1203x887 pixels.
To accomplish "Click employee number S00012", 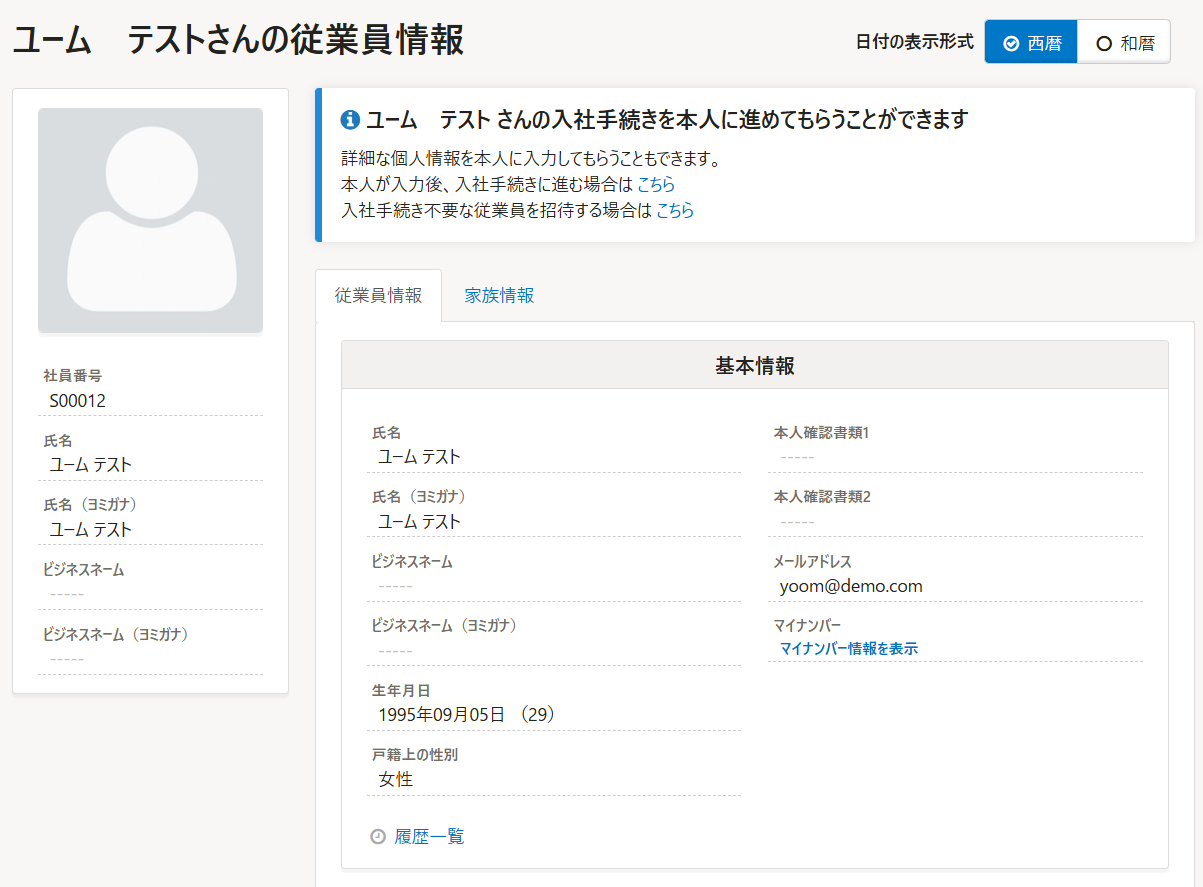I will tap(78, 401).
